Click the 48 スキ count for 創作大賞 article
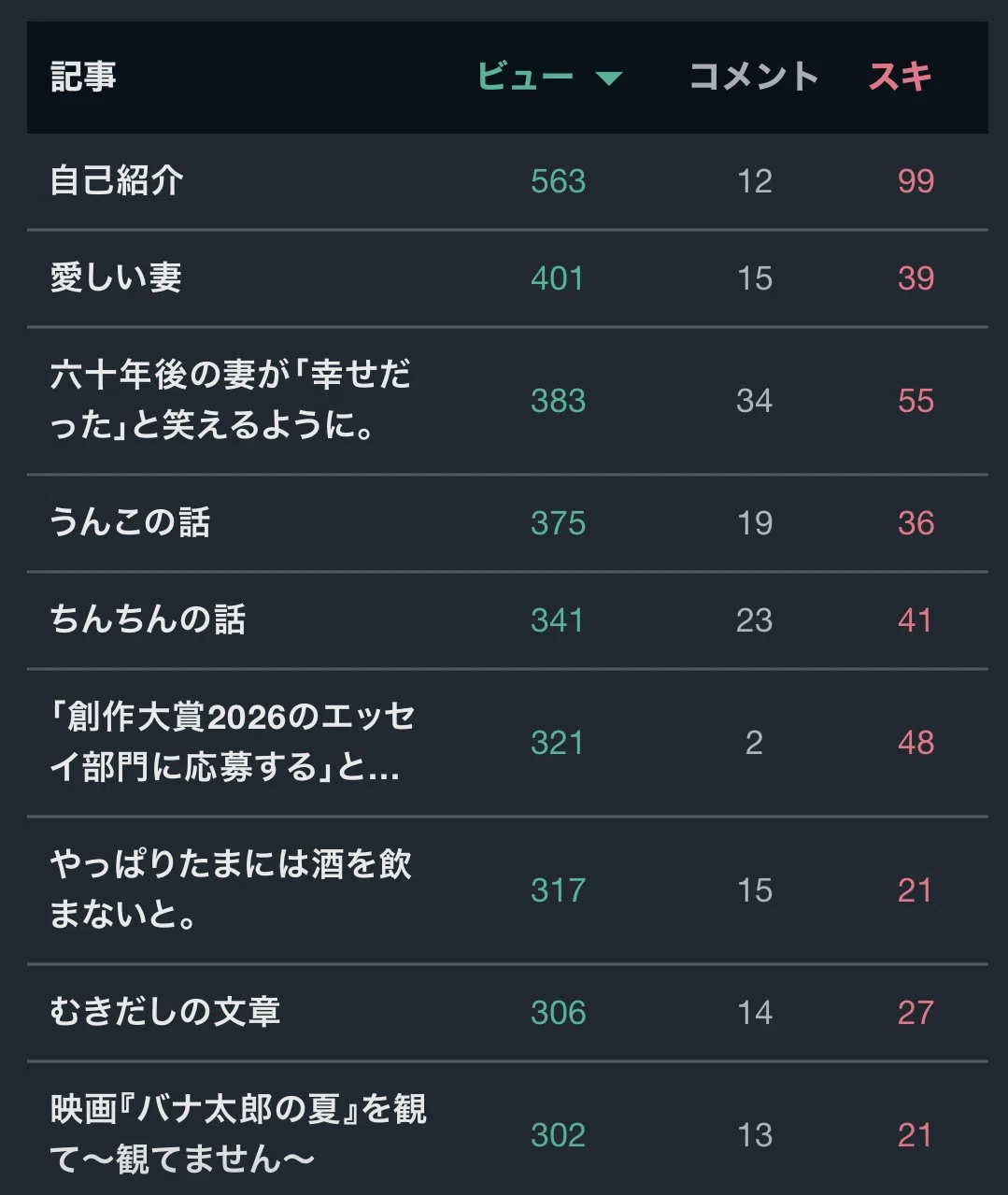This screenshot has height=1195, width=1008. (x=916, y=743)
